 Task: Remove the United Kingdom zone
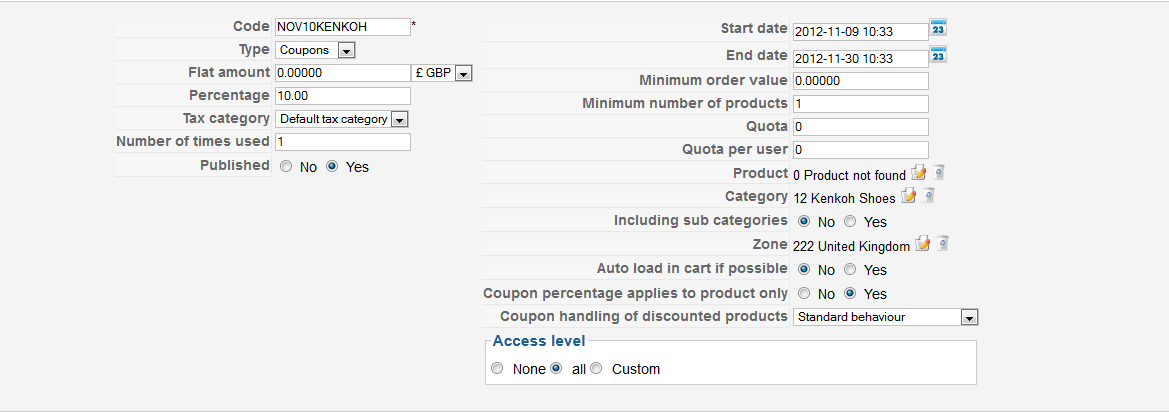pyautogui.click(x=943, y=245)
